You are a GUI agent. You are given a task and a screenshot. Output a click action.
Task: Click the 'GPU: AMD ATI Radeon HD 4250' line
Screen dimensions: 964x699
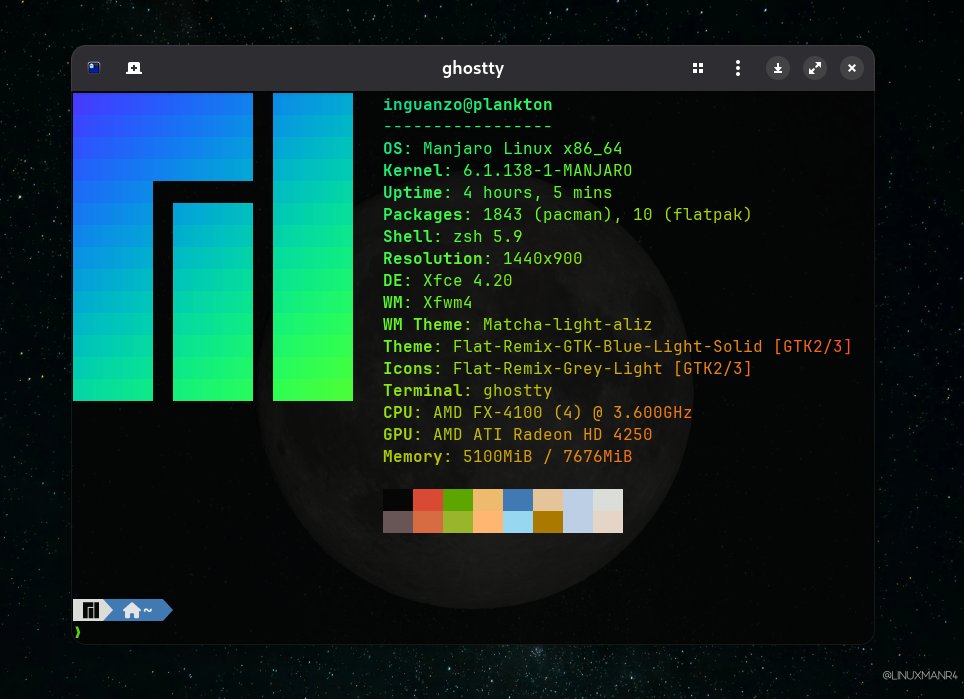tap(517, 435)
